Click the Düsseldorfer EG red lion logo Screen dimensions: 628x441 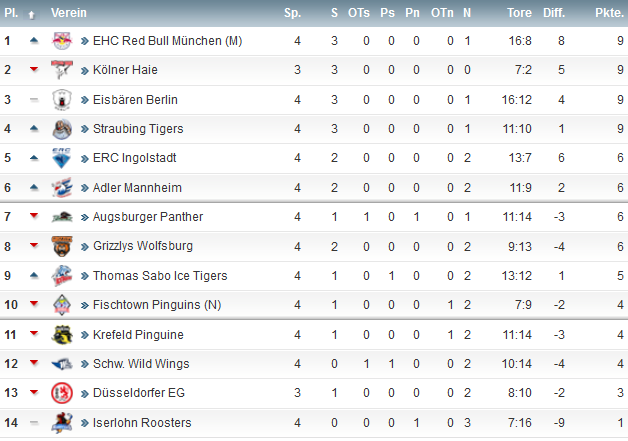[62, 393]
